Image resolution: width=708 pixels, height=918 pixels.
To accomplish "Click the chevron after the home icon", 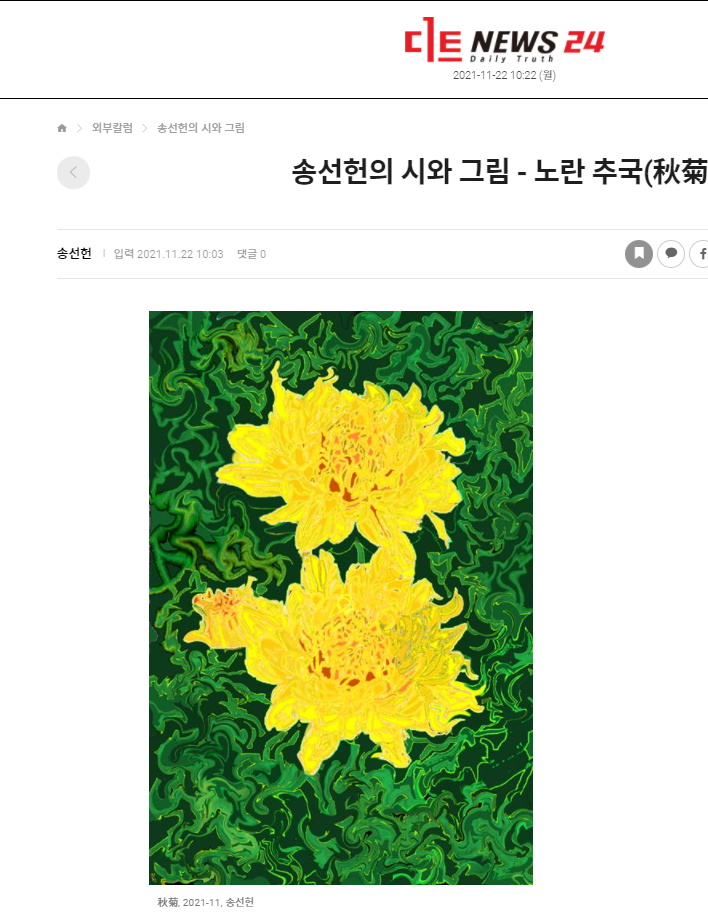I will (x=80, y=128).
